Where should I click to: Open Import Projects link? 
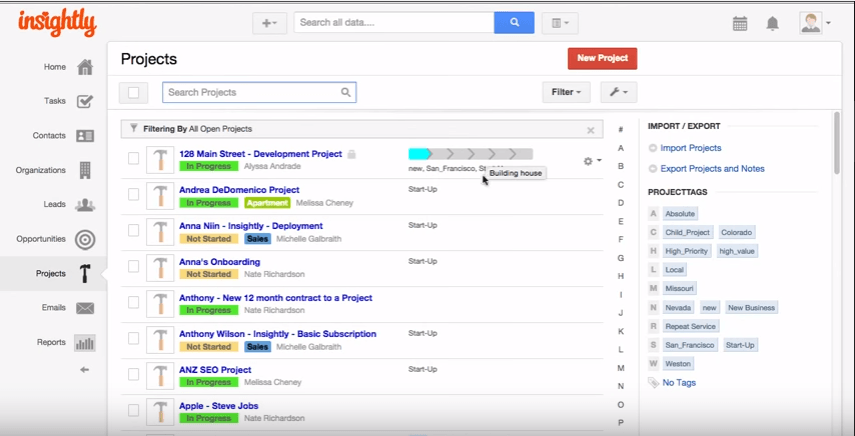[x=690, y=148]
